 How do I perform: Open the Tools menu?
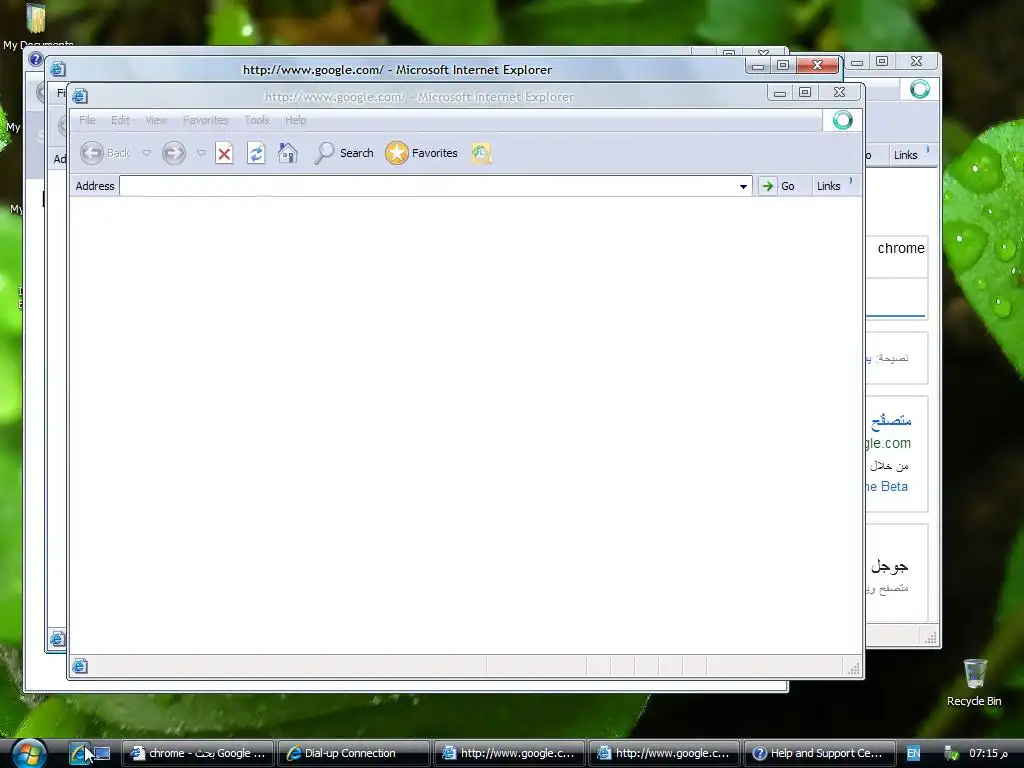click(257, 120)
